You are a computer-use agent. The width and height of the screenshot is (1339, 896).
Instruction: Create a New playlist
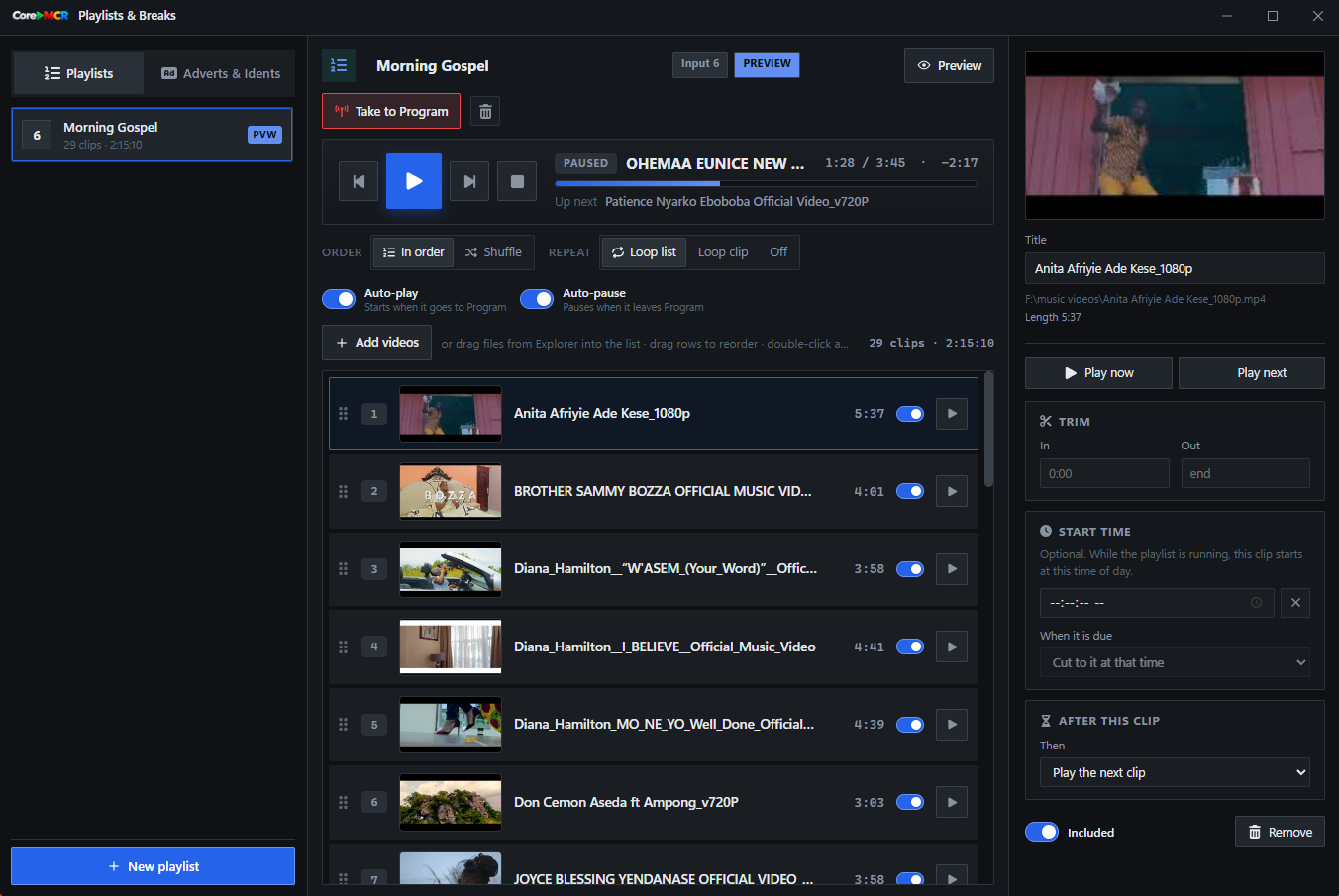pos(153,866)
